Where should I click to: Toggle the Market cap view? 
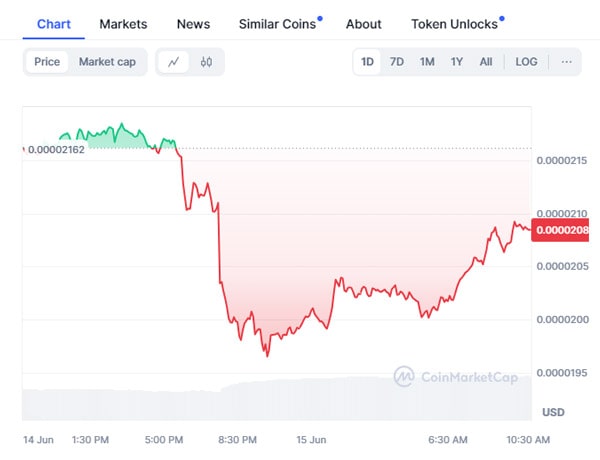(x=107, y=62)
